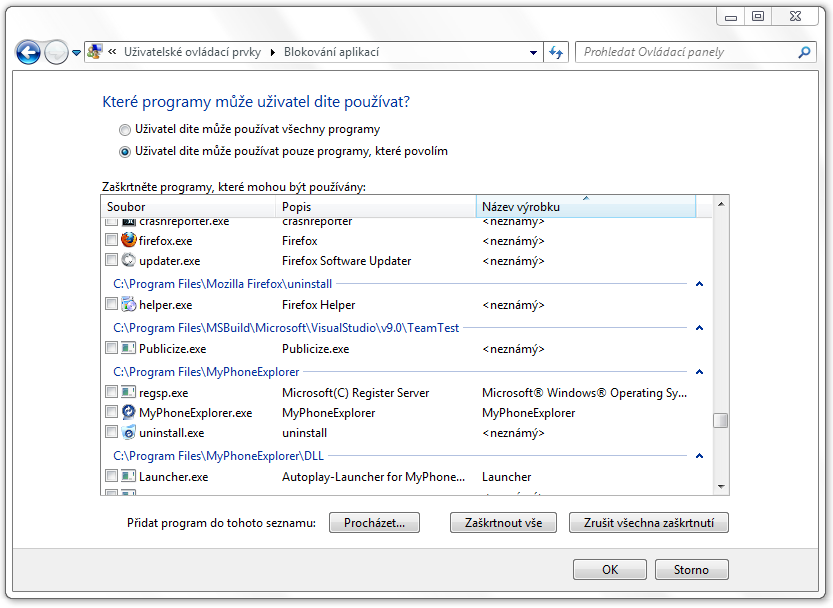Select the C:\Program Files\MyPhoneExplorer\DLL group header

point(218,456)
